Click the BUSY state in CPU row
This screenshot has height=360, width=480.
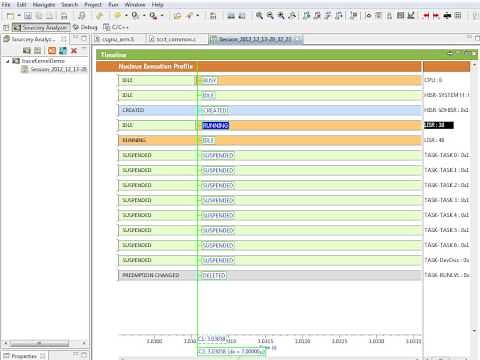(x=209, y=80)
